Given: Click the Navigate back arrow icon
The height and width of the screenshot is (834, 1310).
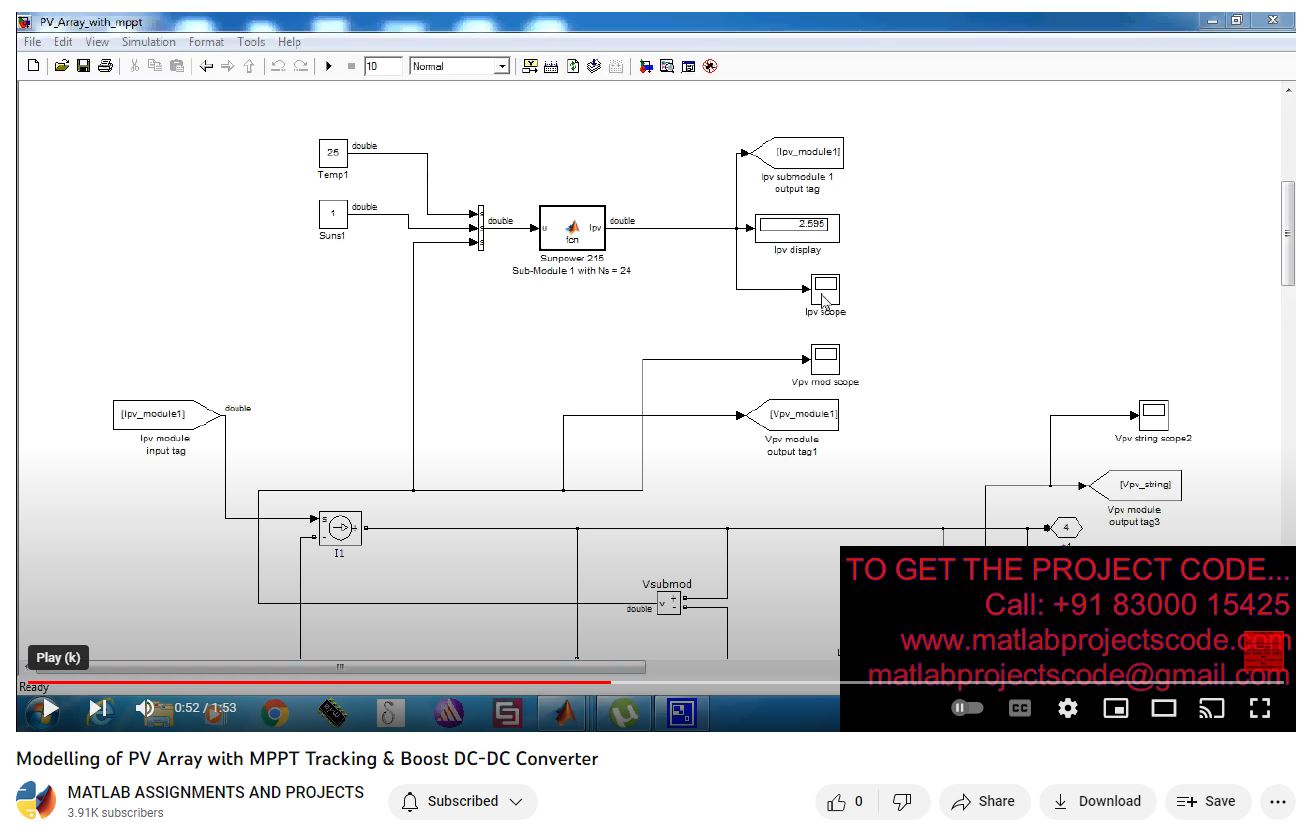Looking at the screenshot, I should (206, 66).
